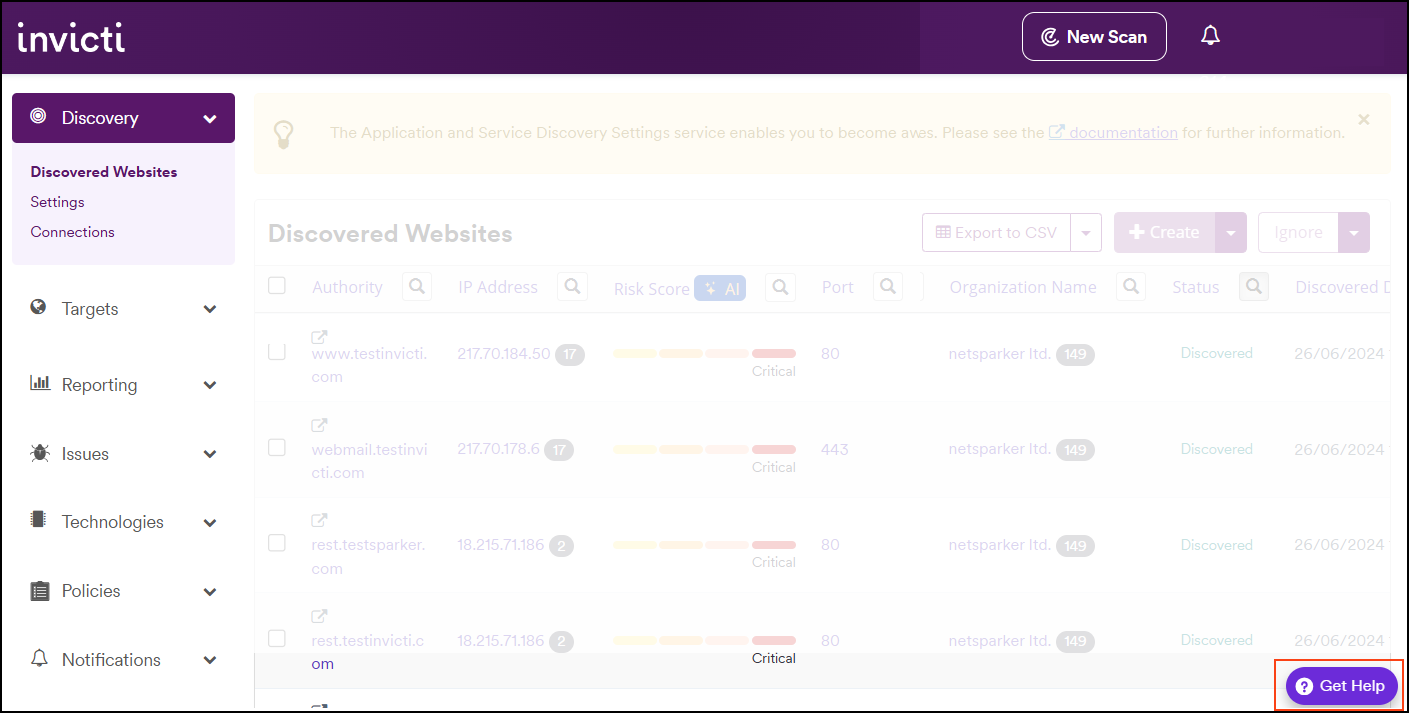
Task: Select the webmail.testinvicti.com row checkbox
Action: point(277,447)
